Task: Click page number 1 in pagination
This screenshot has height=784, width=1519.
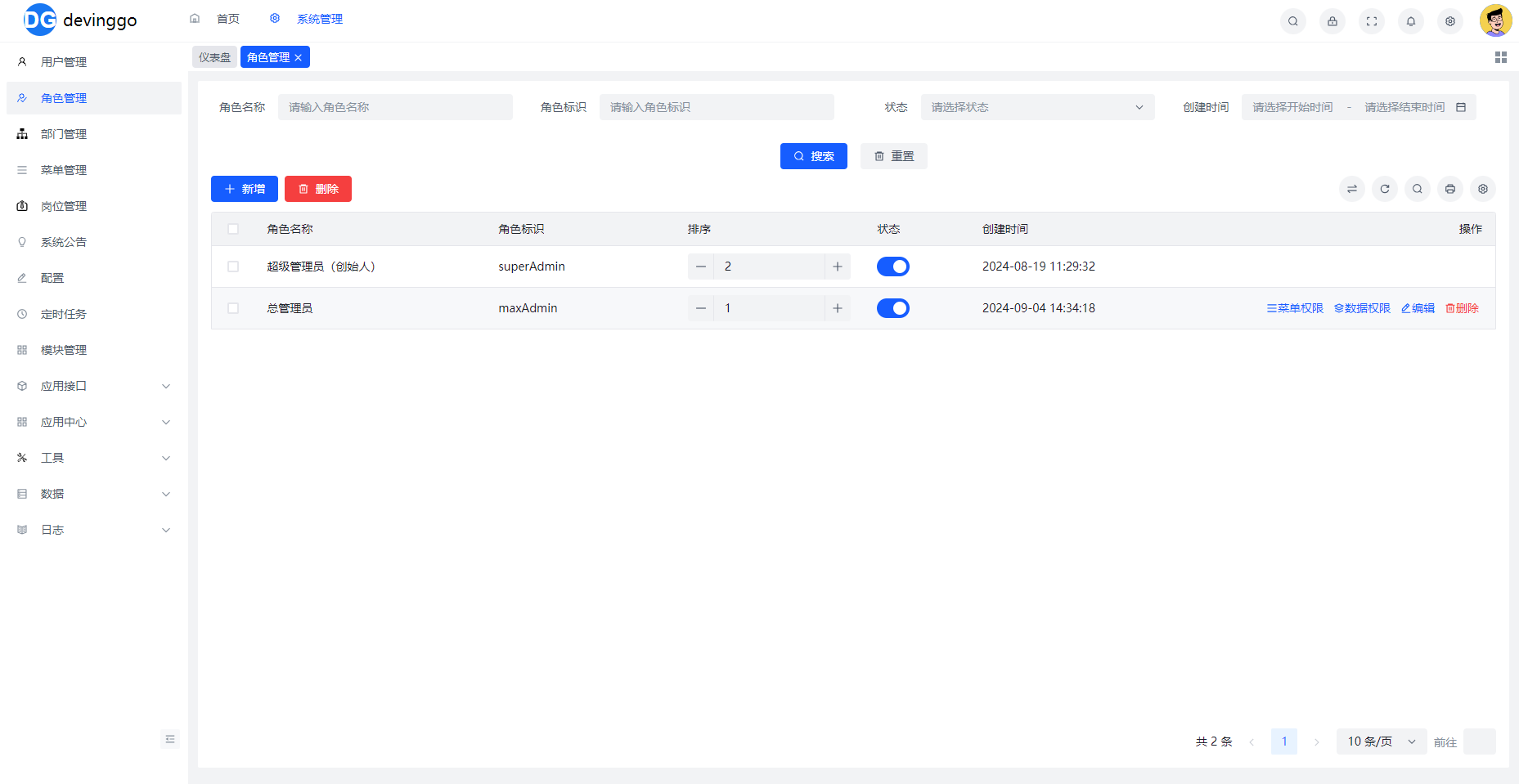Action: tap(1284, 741)
